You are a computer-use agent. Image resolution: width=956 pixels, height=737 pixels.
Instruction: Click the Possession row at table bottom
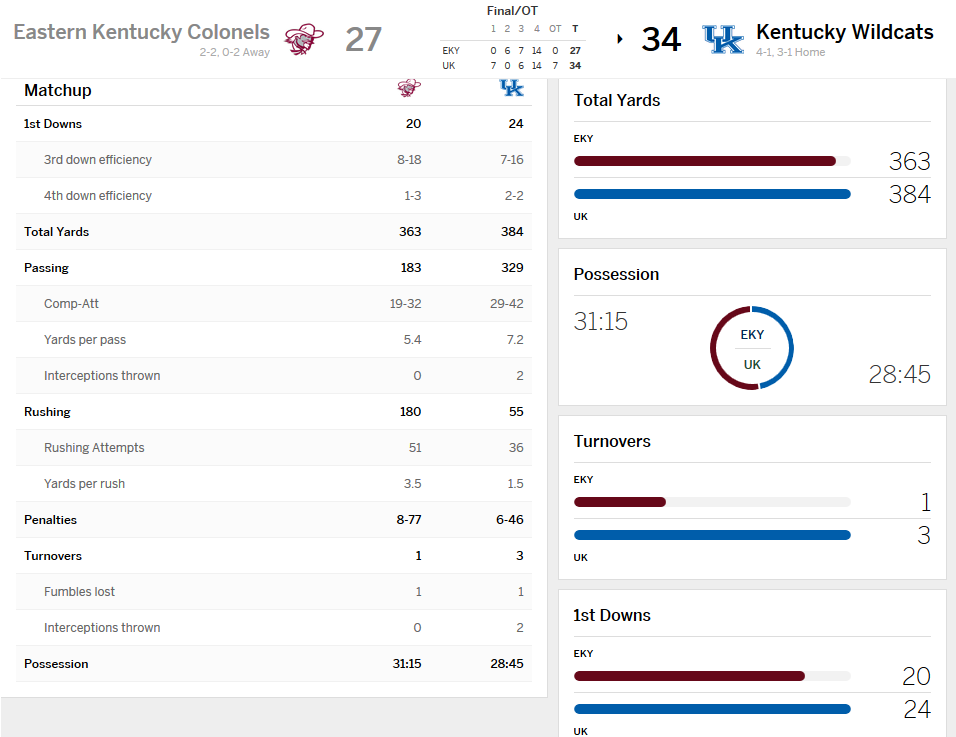pyautogui.click(x=273, y=664)
